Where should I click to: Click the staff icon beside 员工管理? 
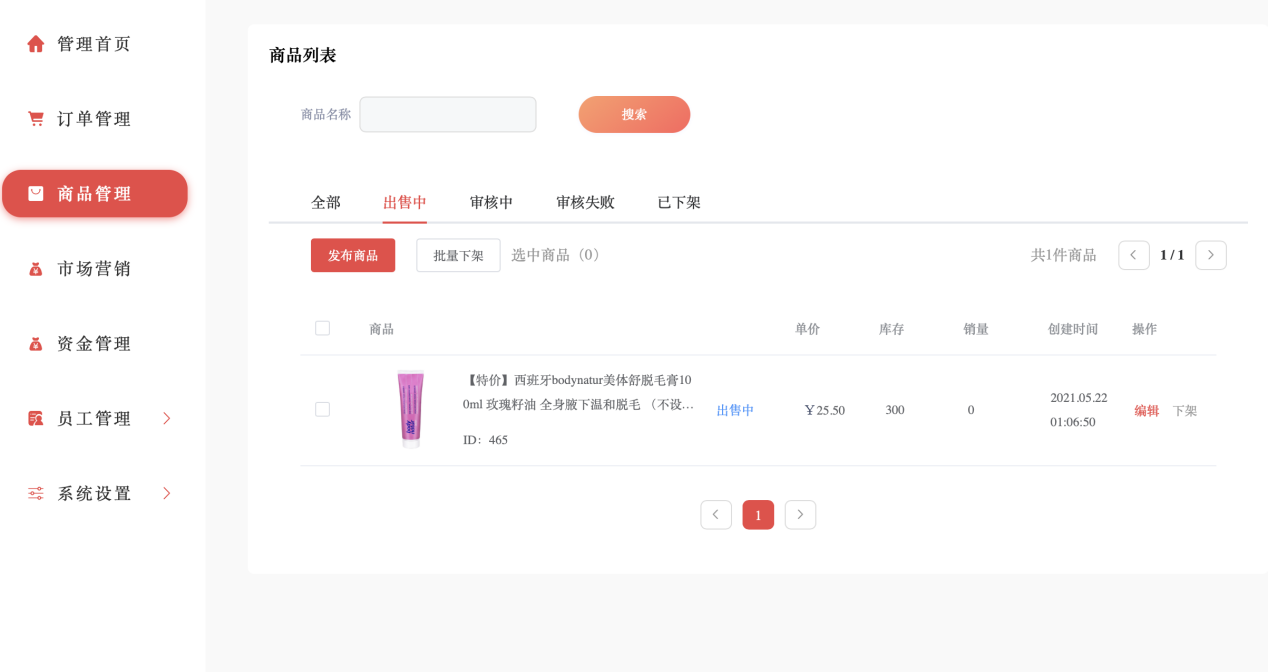[36, 419]
